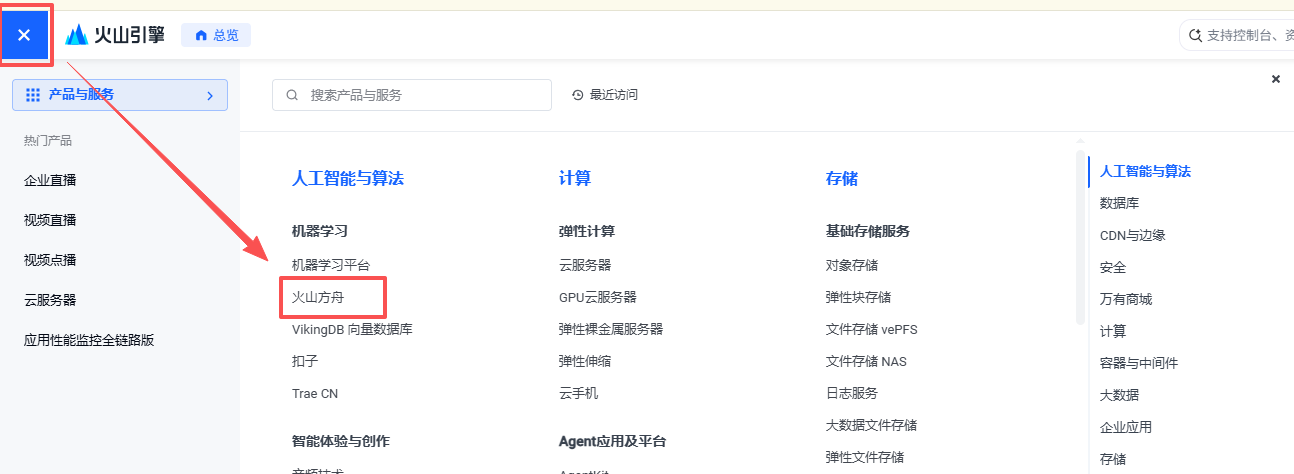The height and width of the screenshot is (474, 1294).
Task: Open GPU云服务器
Action: pyautogui.click(x=598, y=297)
